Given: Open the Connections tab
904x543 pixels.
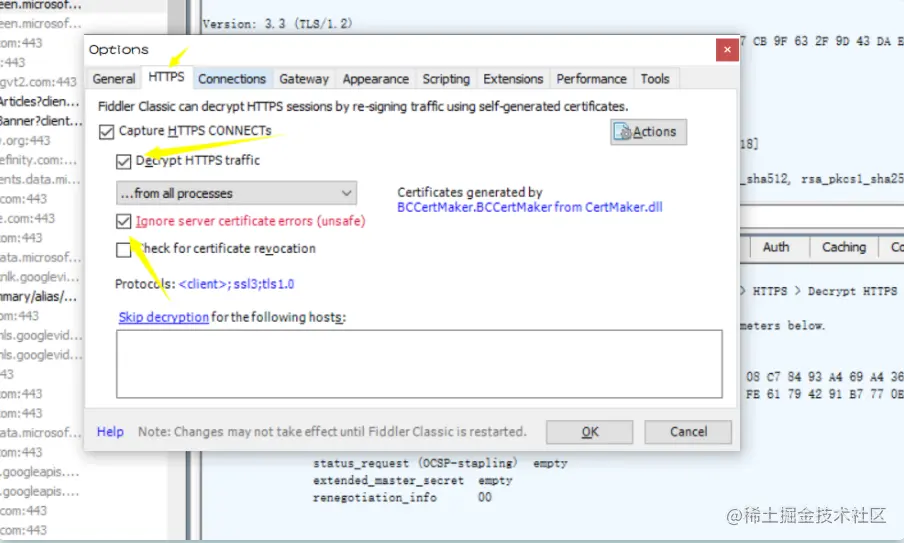Looking at the screenshot, I should tap(232, 79).
